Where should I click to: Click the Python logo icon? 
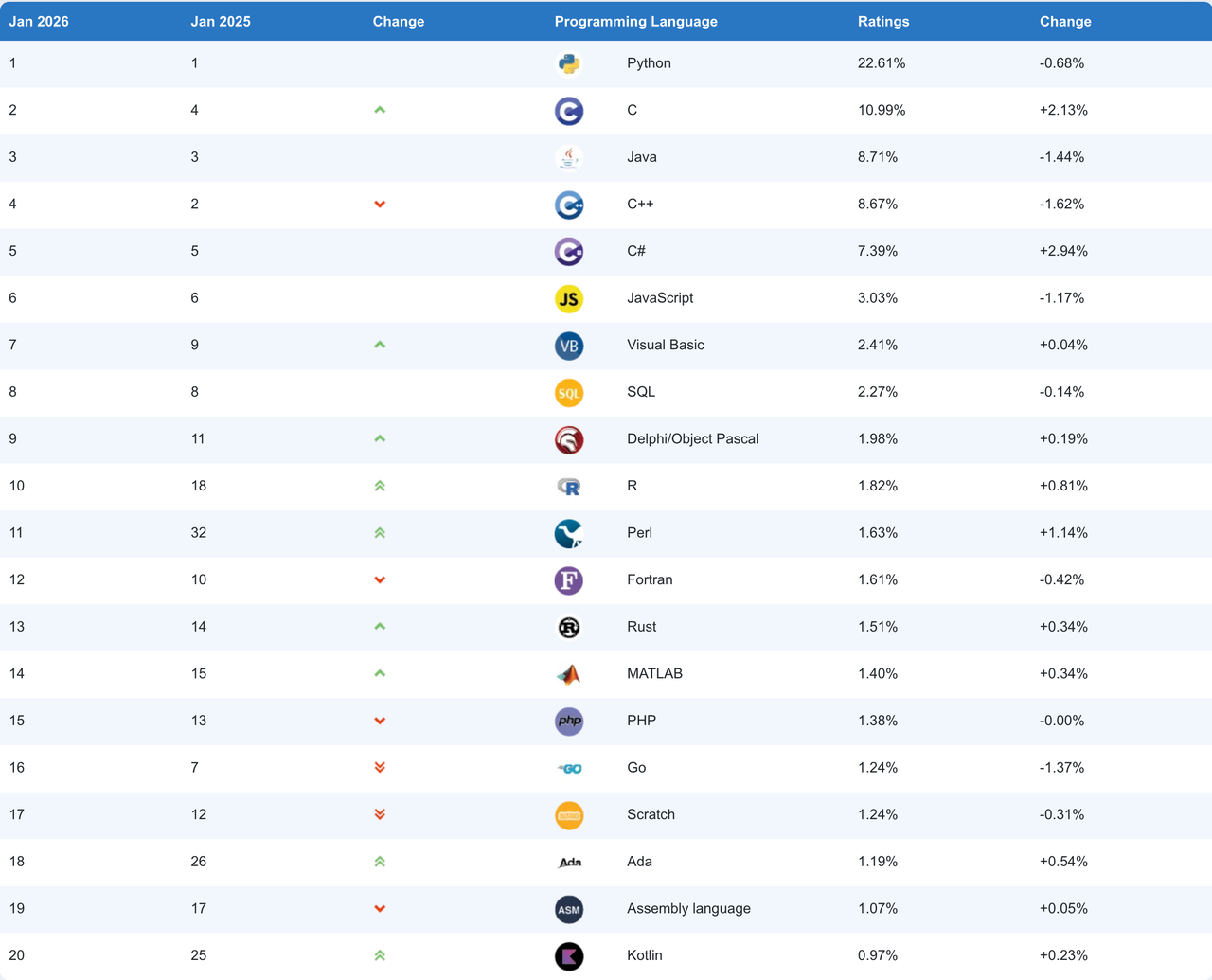(568, 63)
